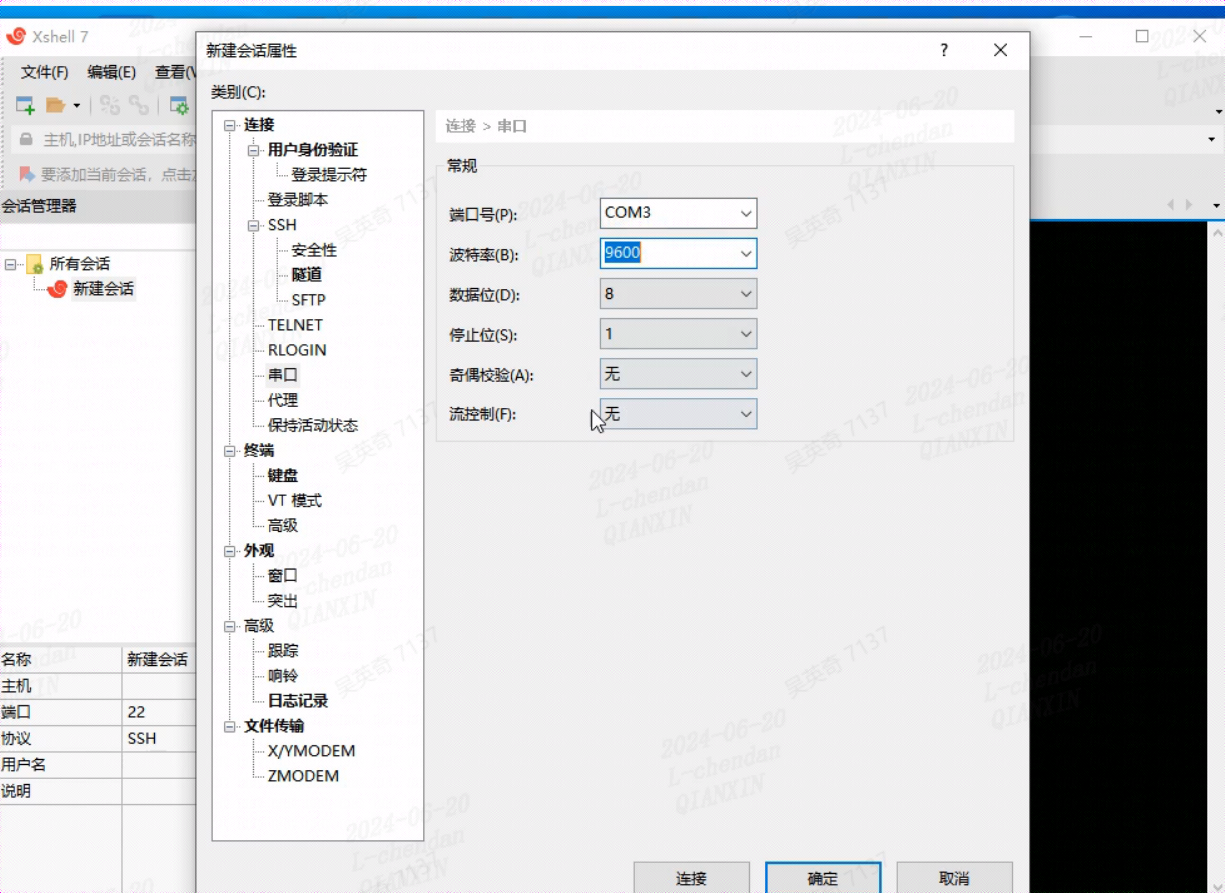Select 突出 under 外观
This screenshot has height=893, width=1225.
(x=283, y=601)
